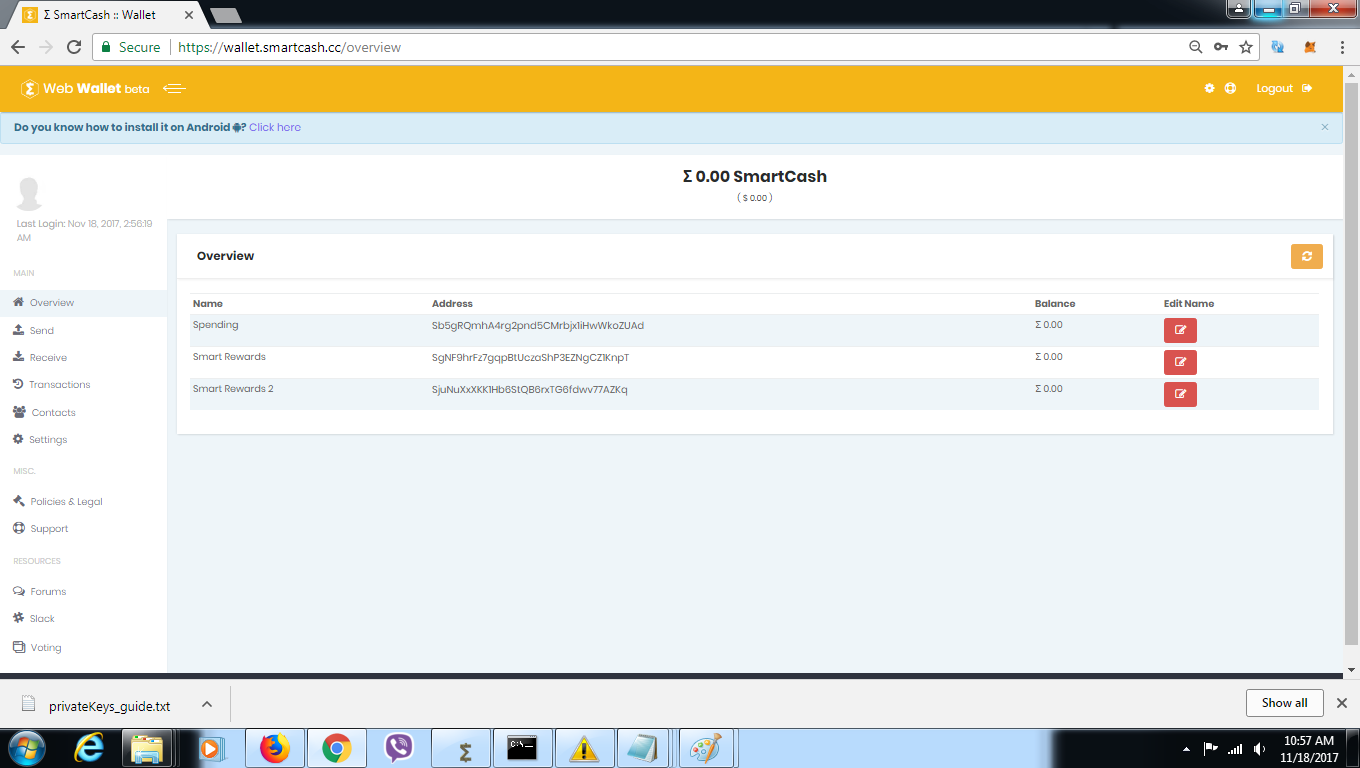Open Overview in the sidebar
Viewport: 1360px width, 768px height.
click(83, 303)
